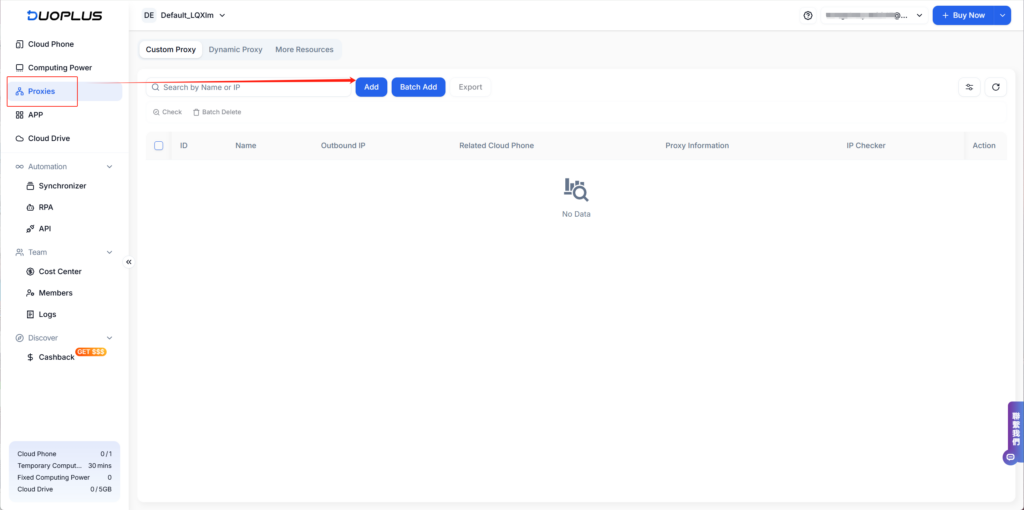
Task: Click the RPA robot icon
Action: click(30, 208)
